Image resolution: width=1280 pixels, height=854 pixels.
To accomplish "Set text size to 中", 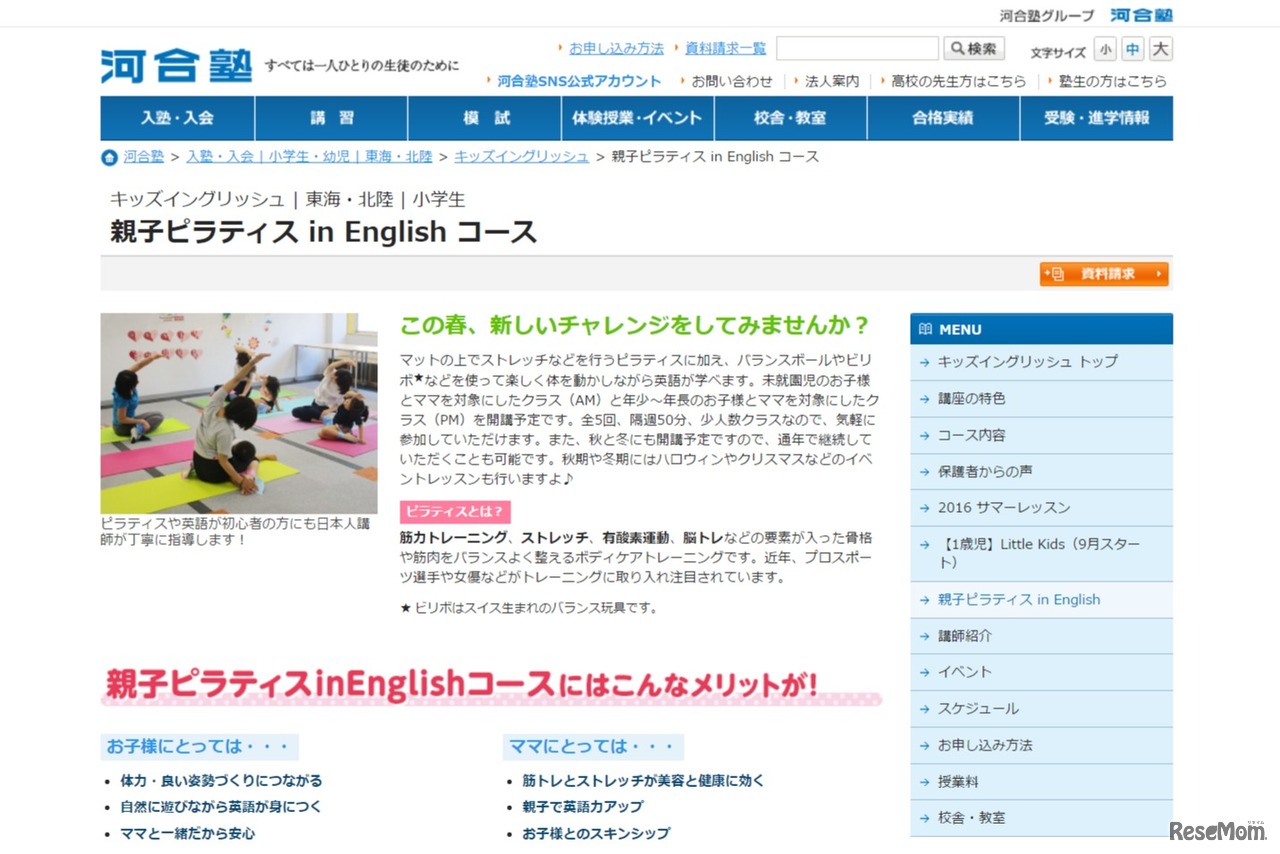I will 1132,49.
